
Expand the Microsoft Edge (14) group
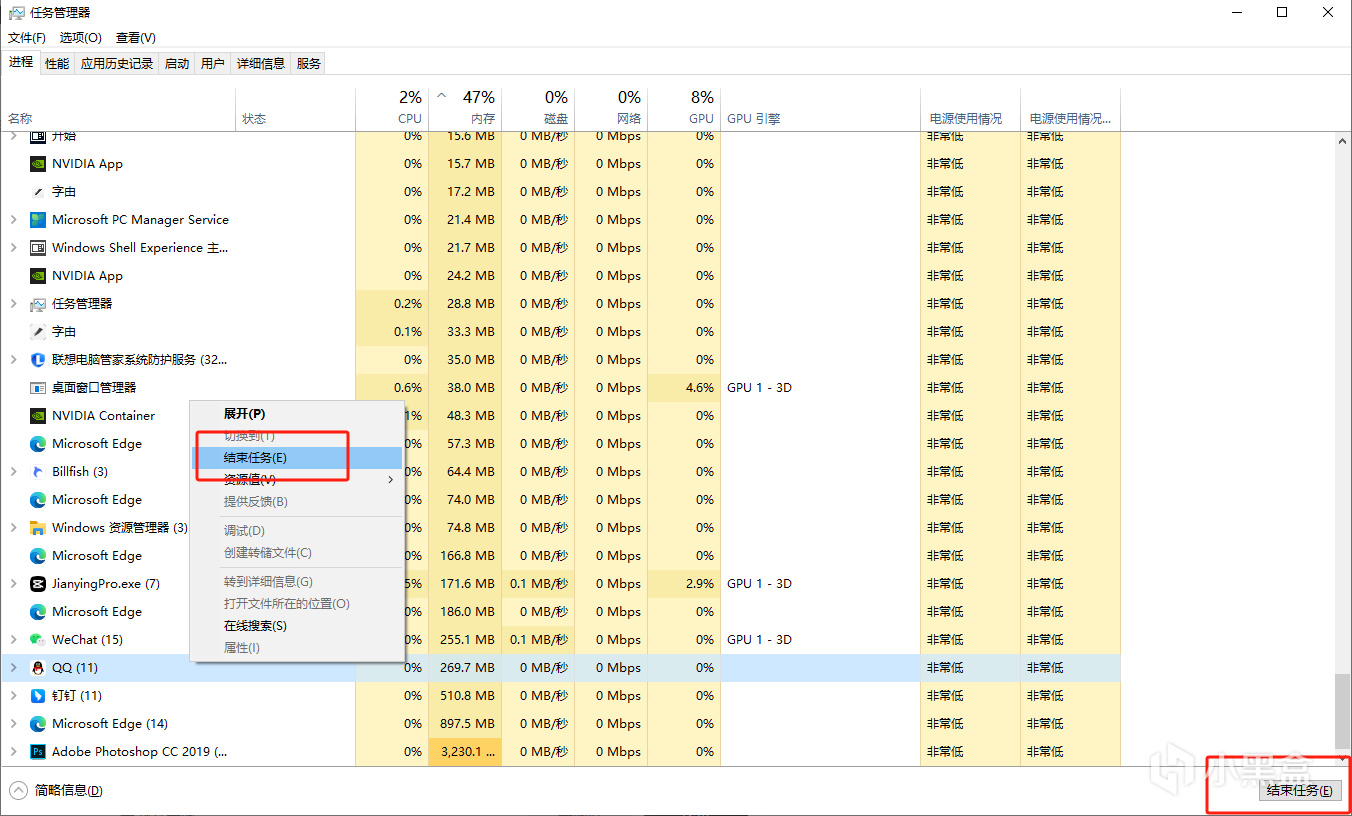pos(13,724)
